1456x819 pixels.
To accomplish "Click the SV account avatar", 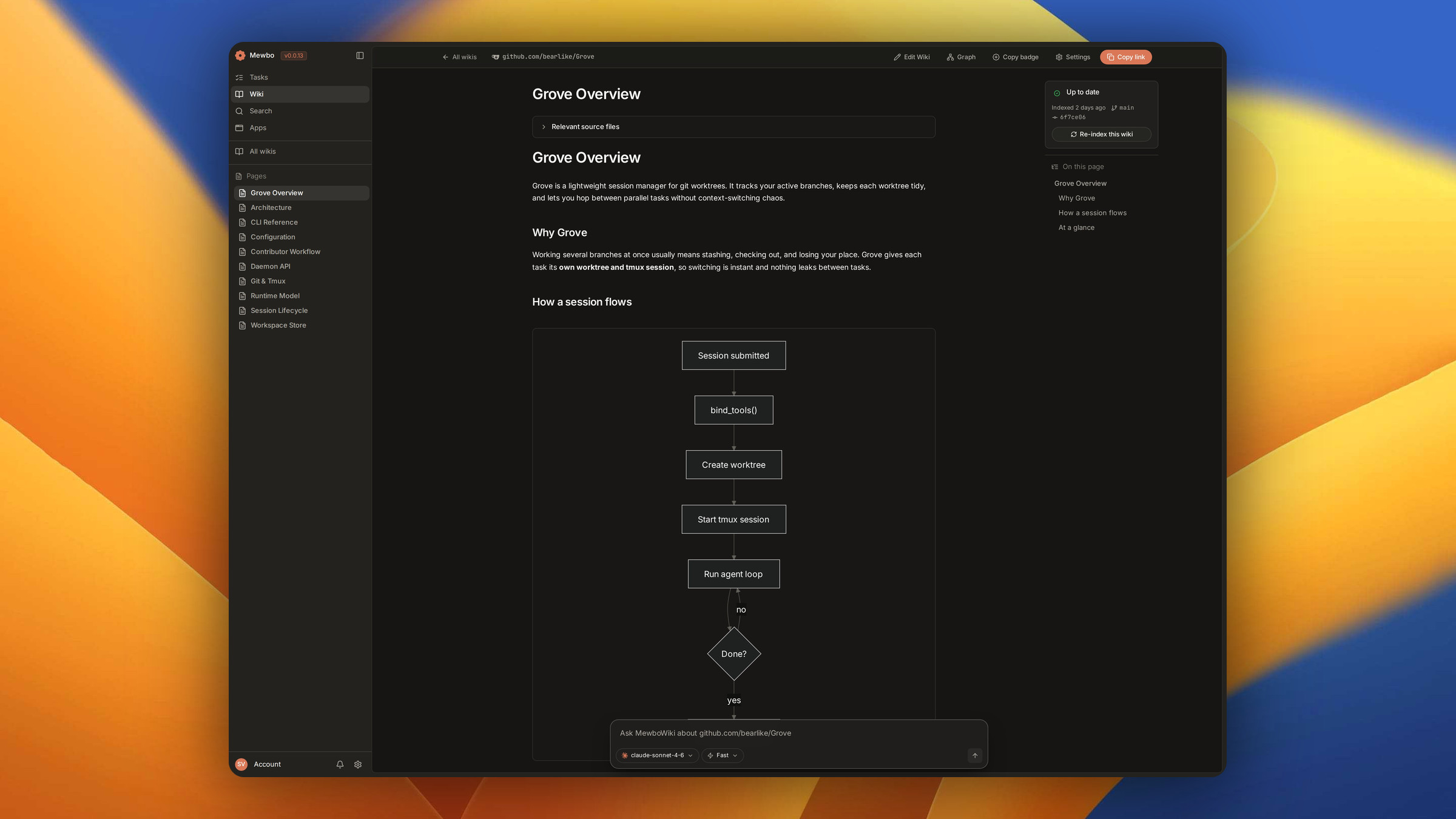I will 241,764.
